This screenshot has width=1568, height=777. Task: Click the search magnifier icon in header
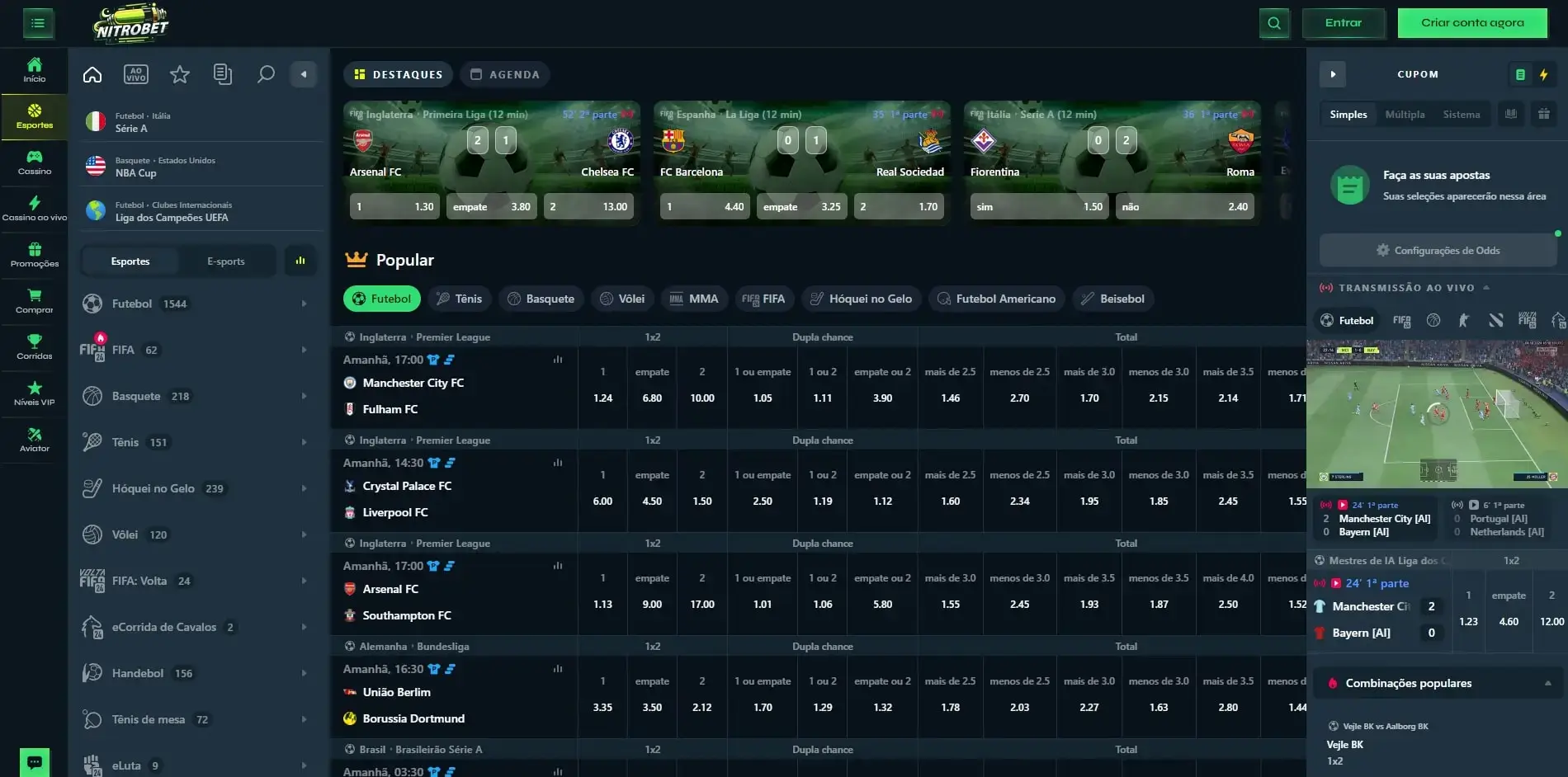(1273, 23)
